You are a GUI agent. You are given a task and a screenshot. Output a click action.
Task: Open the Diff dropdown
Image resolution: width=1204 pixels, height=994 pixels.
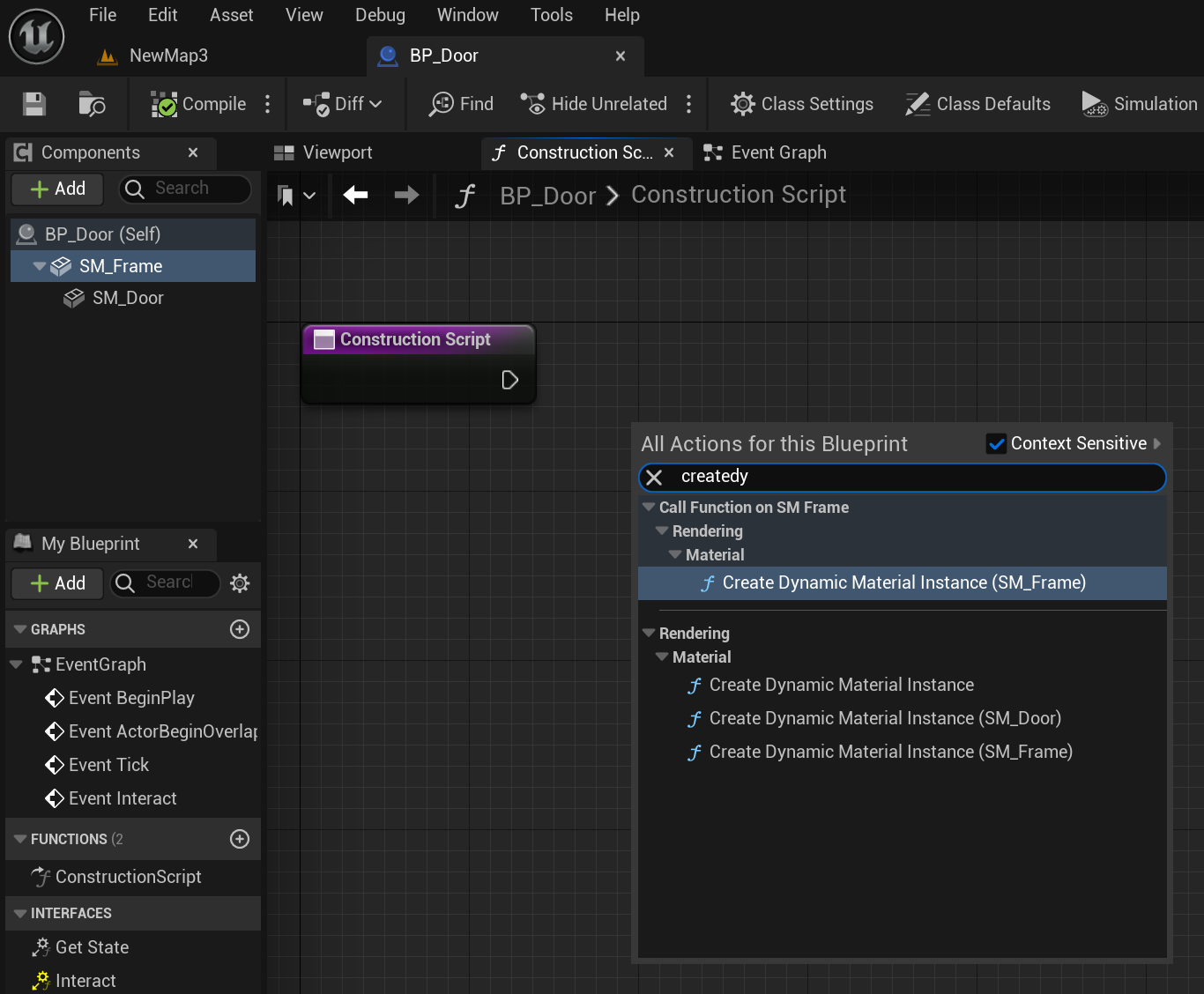pos(342,104)
